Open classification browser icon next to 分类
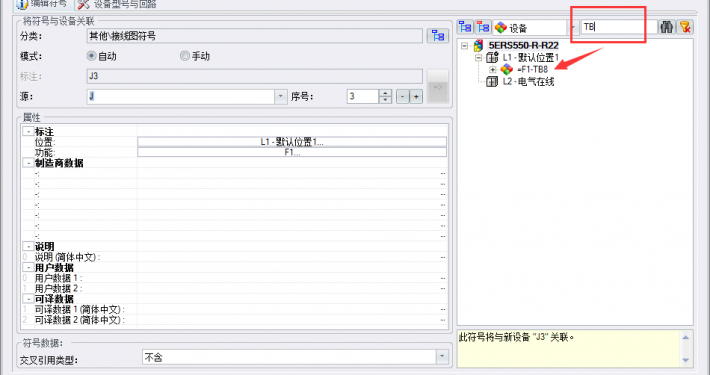710x375 pixels. (x=438, y=36)
